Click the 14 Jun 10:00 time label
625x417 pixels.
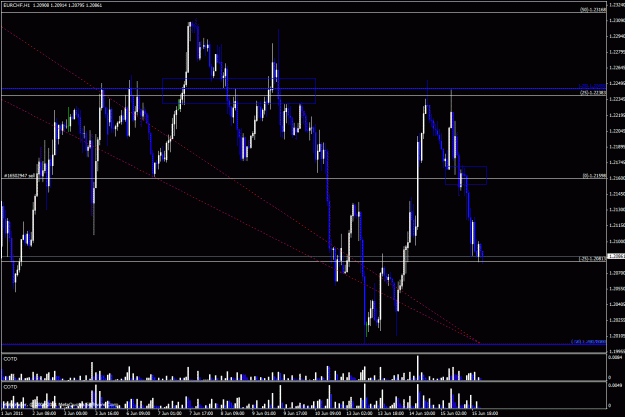click(x=421, y=413)
